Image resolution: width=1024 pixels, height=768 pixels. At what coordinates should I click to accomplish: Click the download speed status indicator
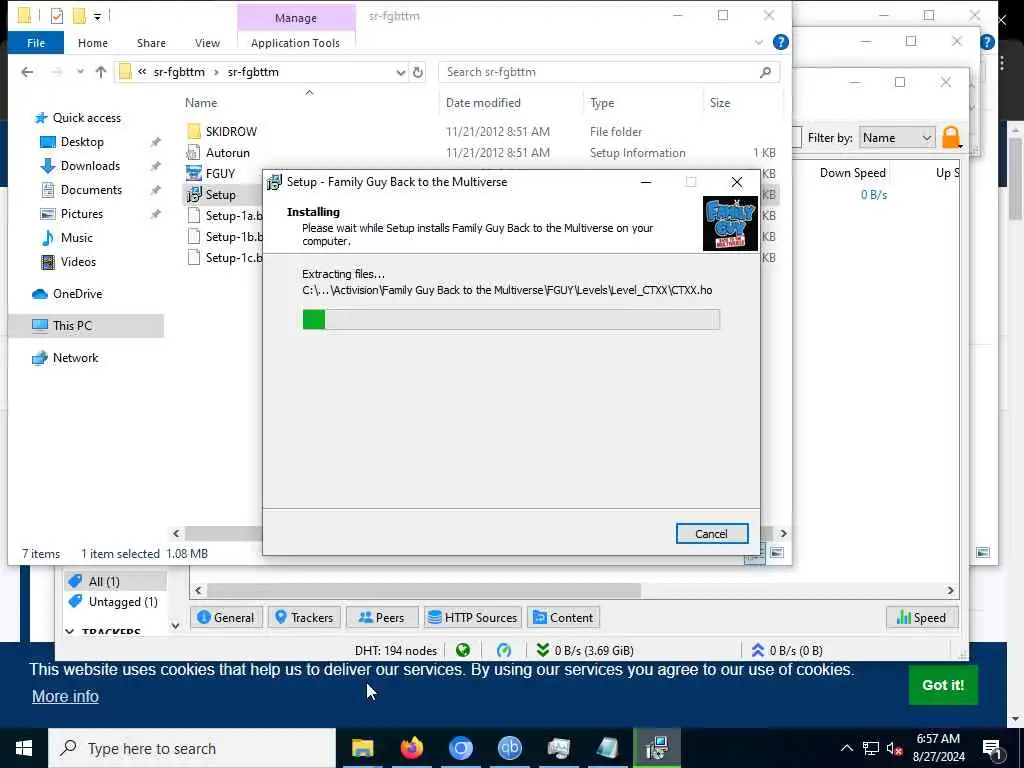[585, 650]
